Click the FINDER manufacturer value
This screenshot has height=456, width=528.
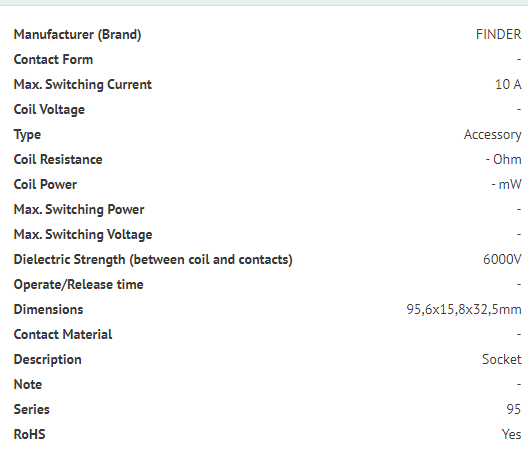point(498,34)
